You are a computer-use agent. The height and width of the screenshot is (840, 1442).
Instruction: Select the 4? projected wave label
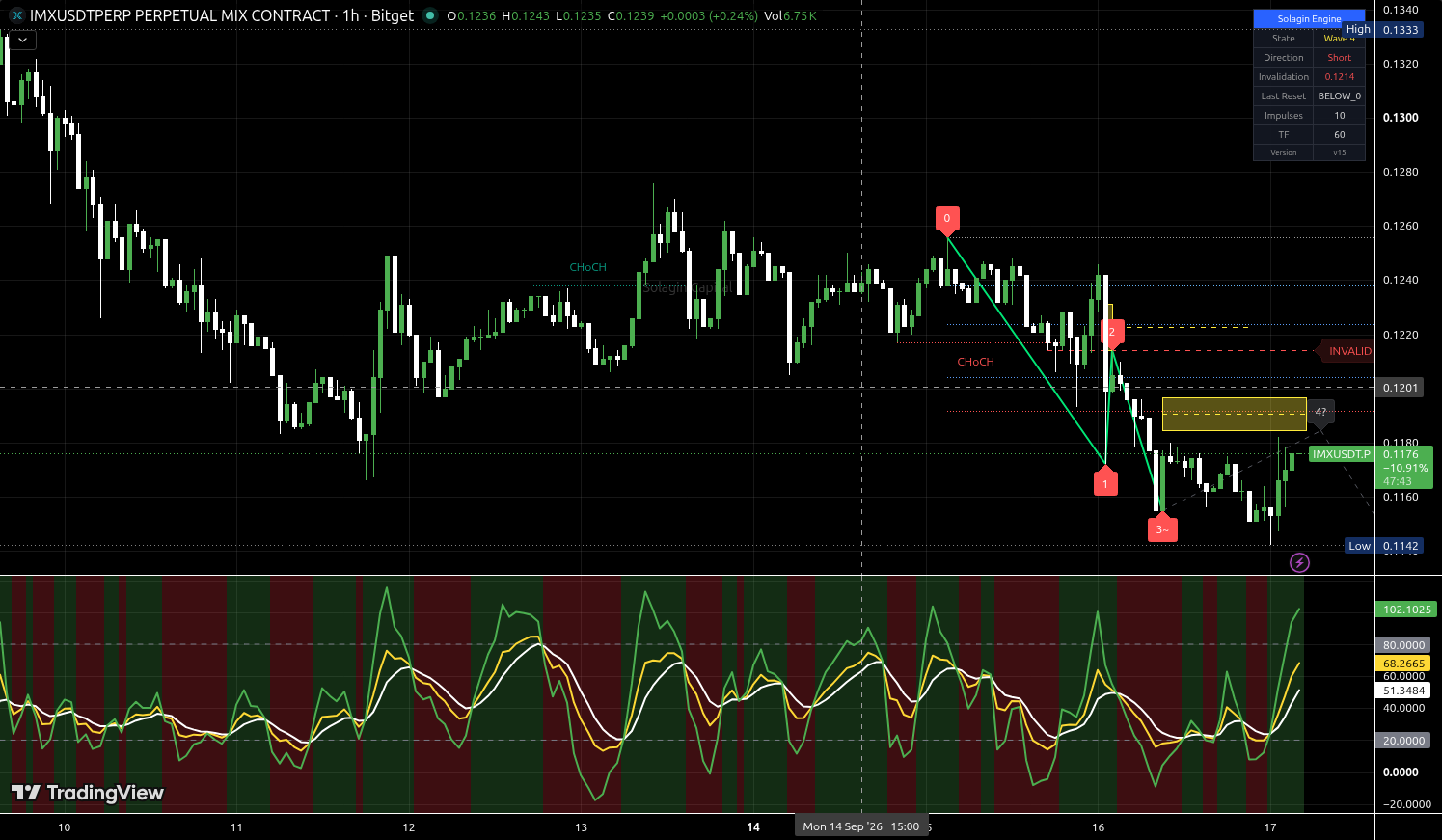[x=1320, y=413]
